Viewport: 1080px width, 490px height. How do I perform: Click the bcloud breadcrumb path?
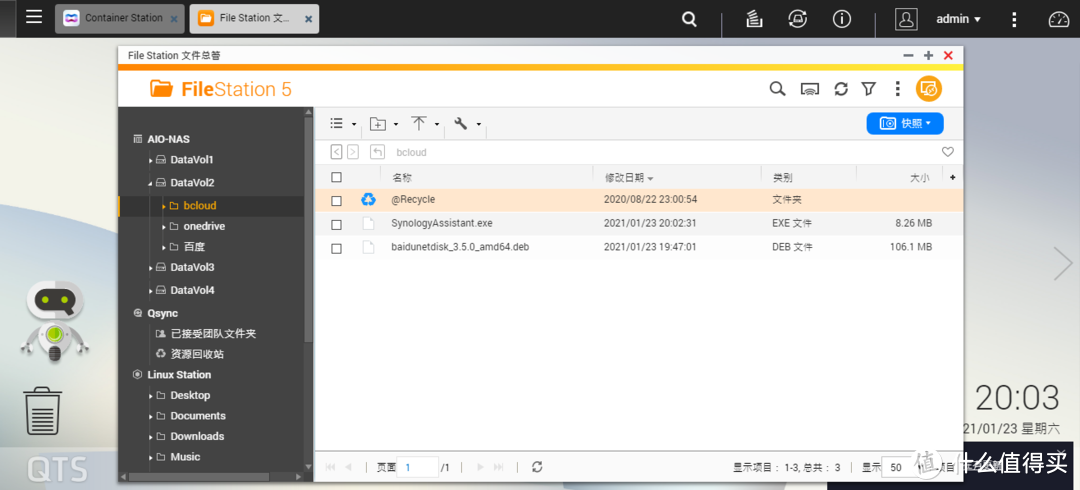point(411,153)
